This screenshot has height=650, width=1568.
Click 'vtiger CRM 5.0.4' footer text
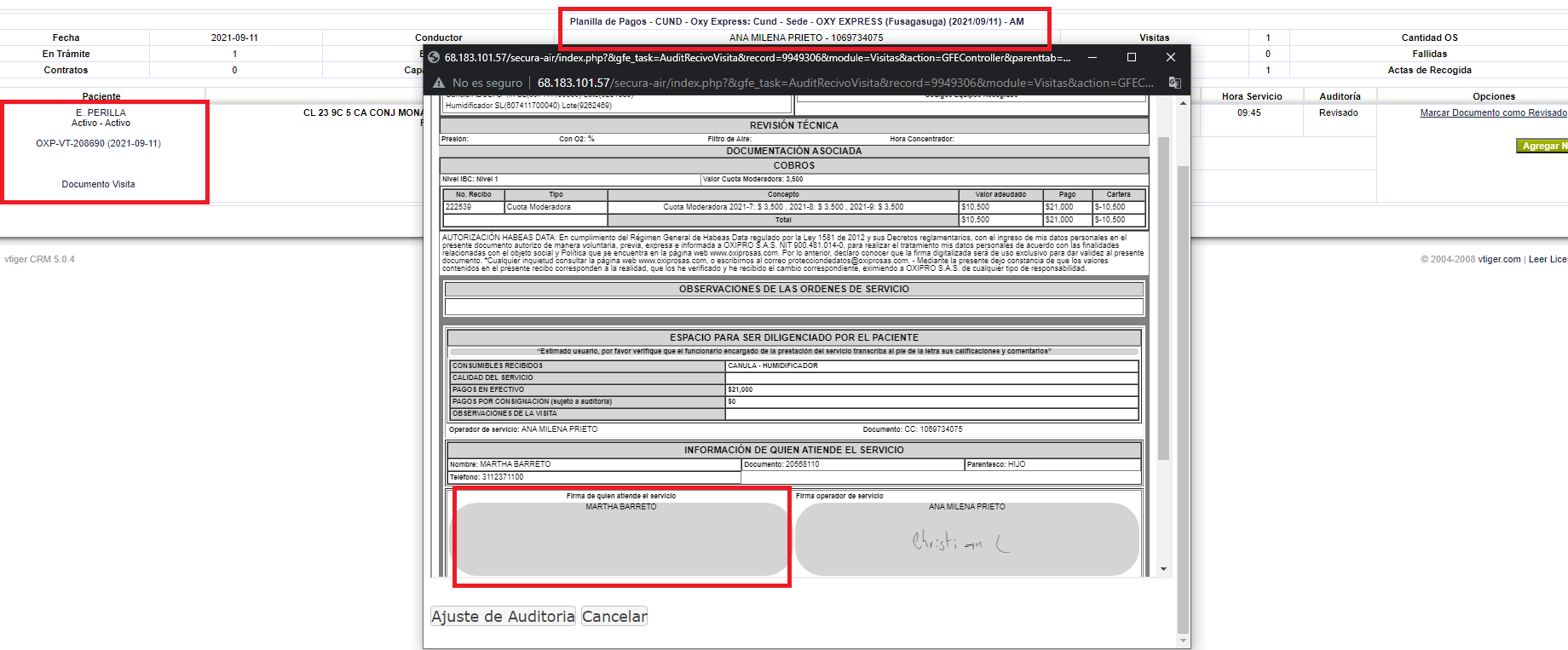39,259
